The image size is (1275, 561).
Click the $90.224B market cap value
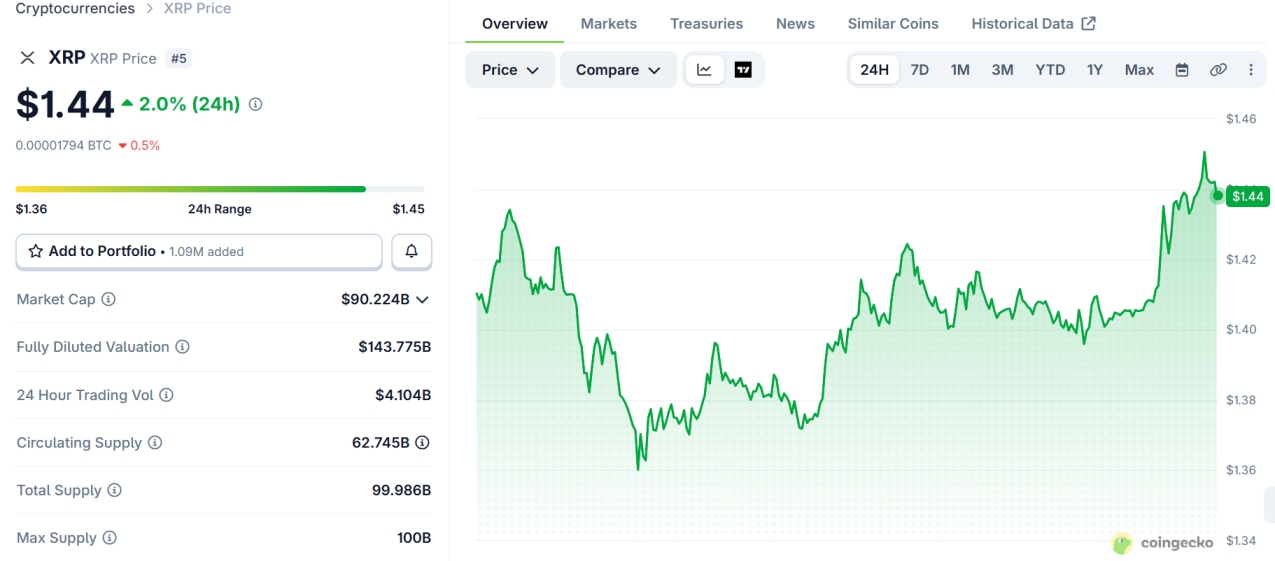pos(375,299)
